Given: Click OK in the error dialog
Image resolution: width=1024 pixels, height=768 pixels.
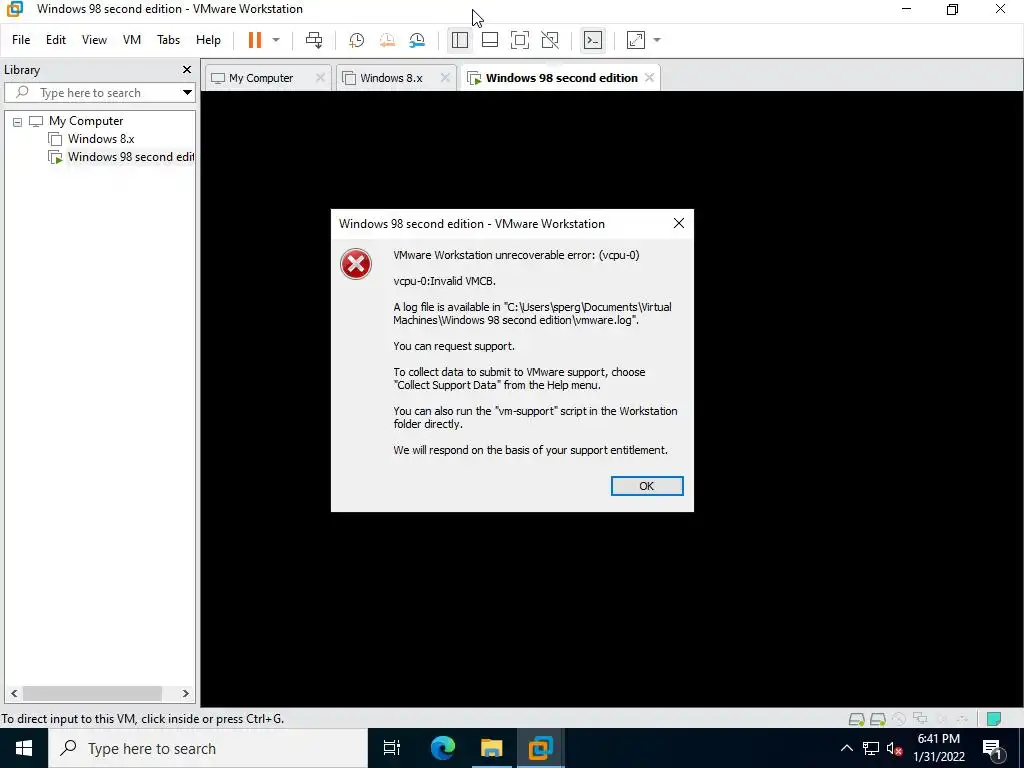Looking at the screenshot, I should 647,486.
